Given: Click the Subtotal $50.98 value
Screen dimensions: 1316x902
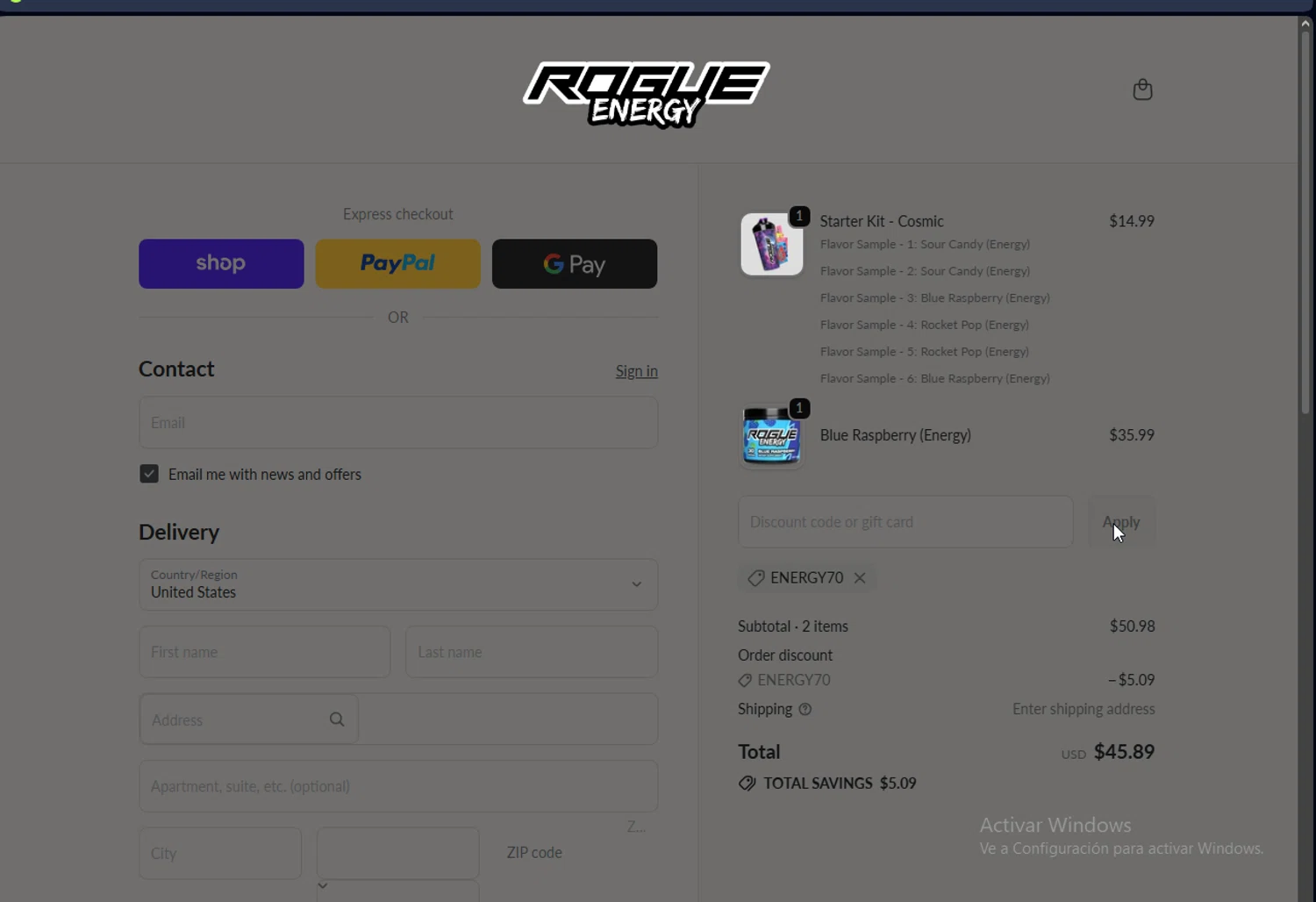Looking at the screenshot, I should [1132, 626].
